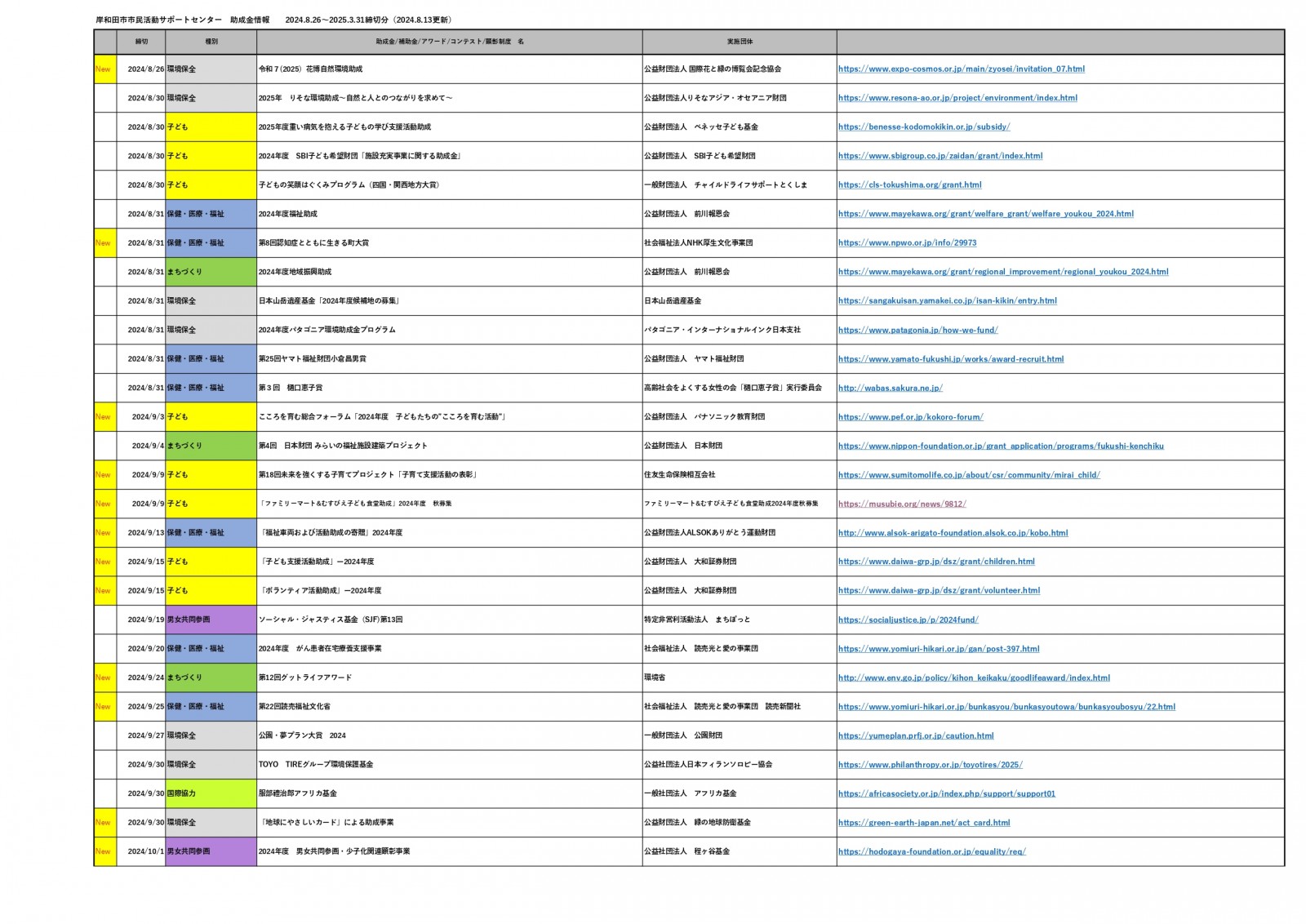1306x924 pixels.
Task: Open the visited musubie.org news/9812 link
Action: coord(901,504)
